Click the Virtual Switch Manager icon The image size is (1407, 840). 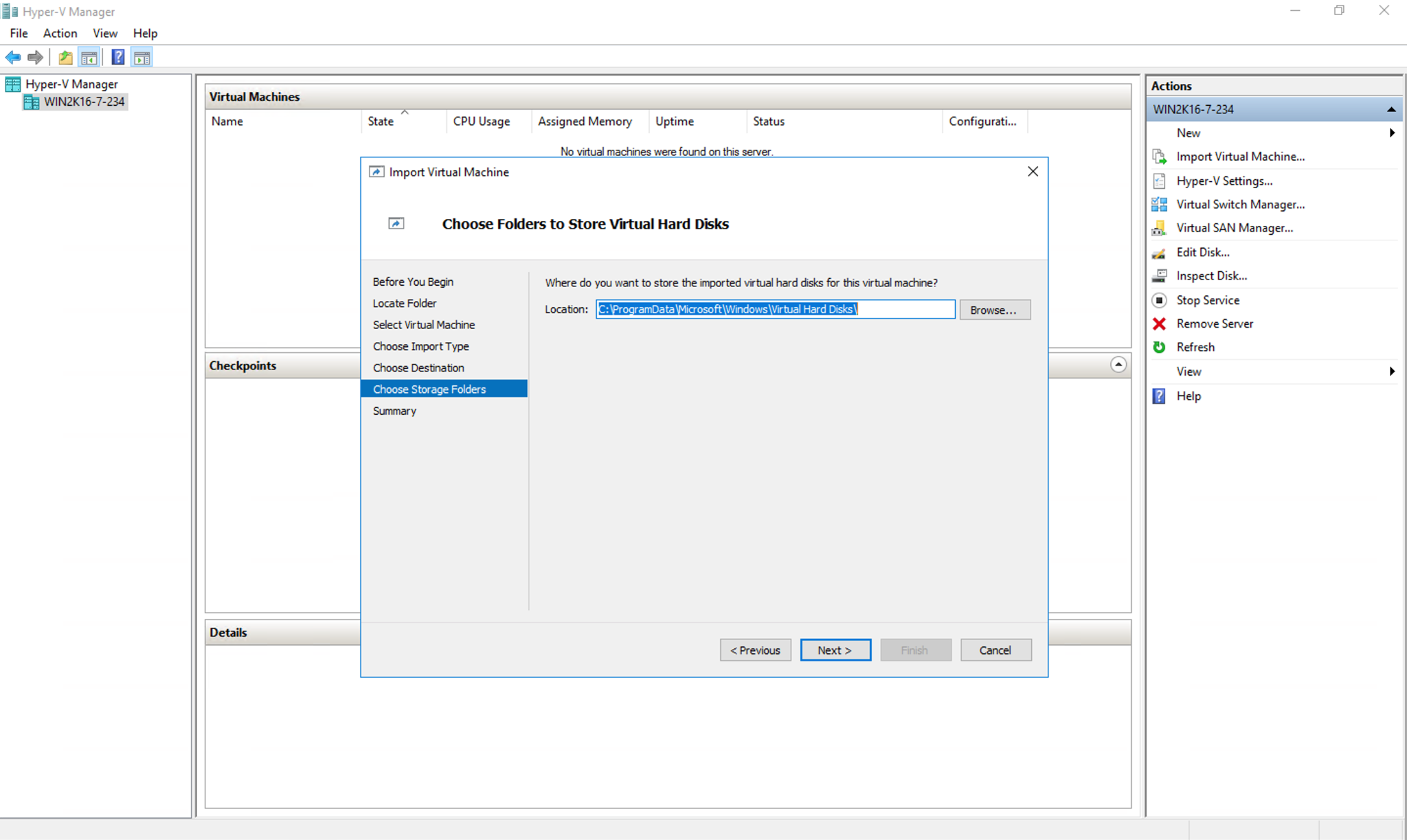pos(1160,204)
